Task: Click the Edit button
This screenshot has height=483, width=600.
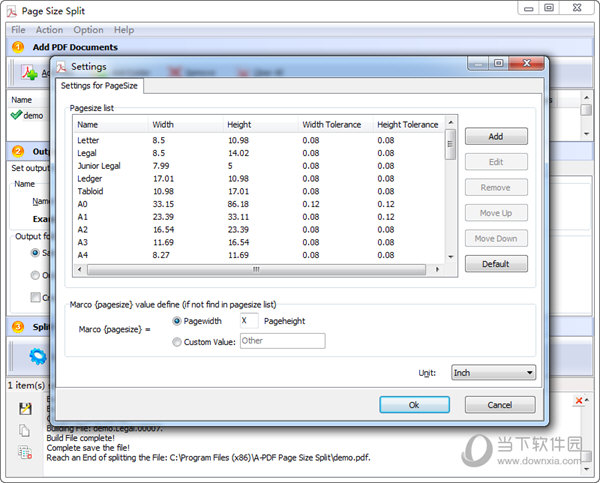Action: [496, 162]
